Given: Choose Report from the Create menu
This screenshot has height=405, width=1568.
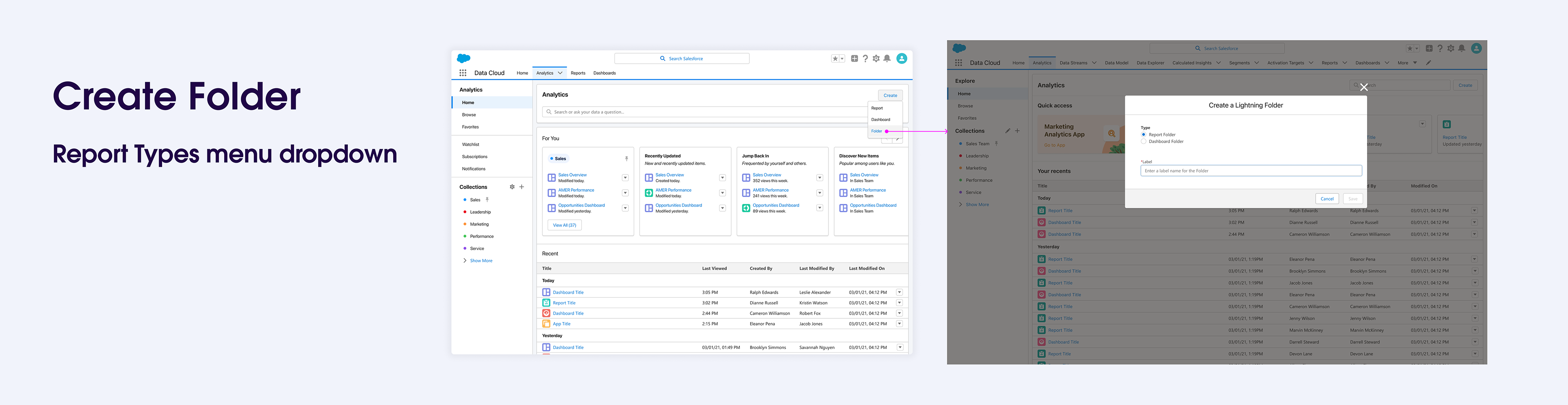Looking at the screenshot, I should pos(884,108).
